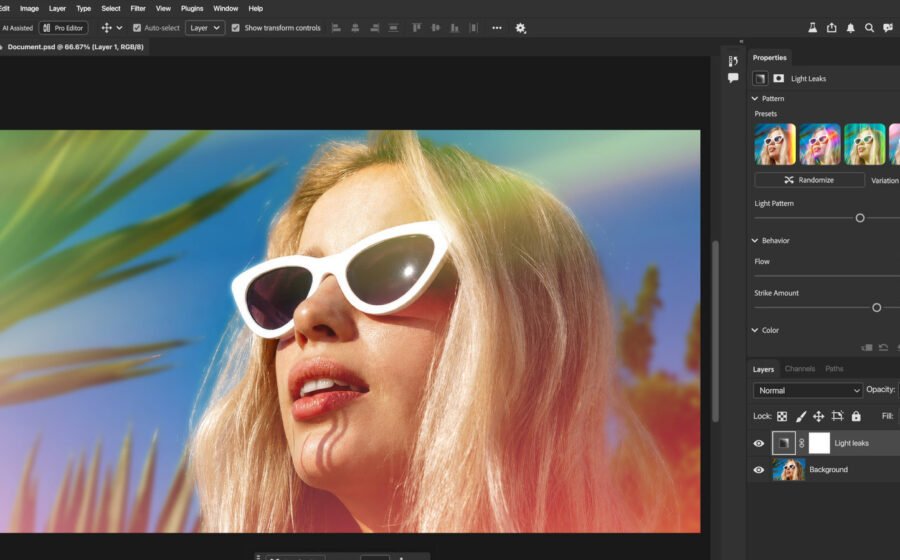Click the Randomize button
This screenshot has width=900, height=560.
click(809, 180)
